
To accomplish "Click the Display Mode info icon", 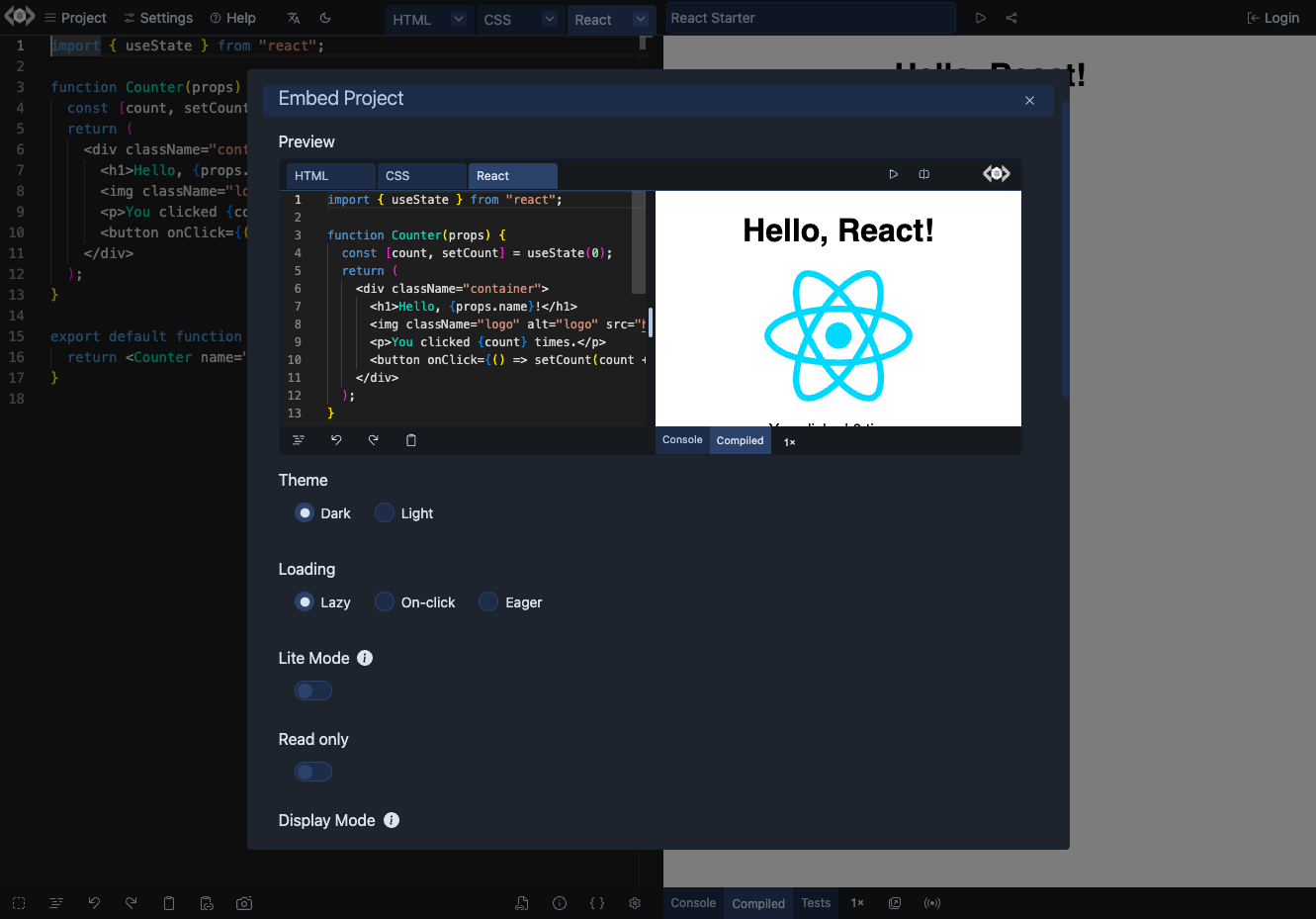I will pos(392,820).
